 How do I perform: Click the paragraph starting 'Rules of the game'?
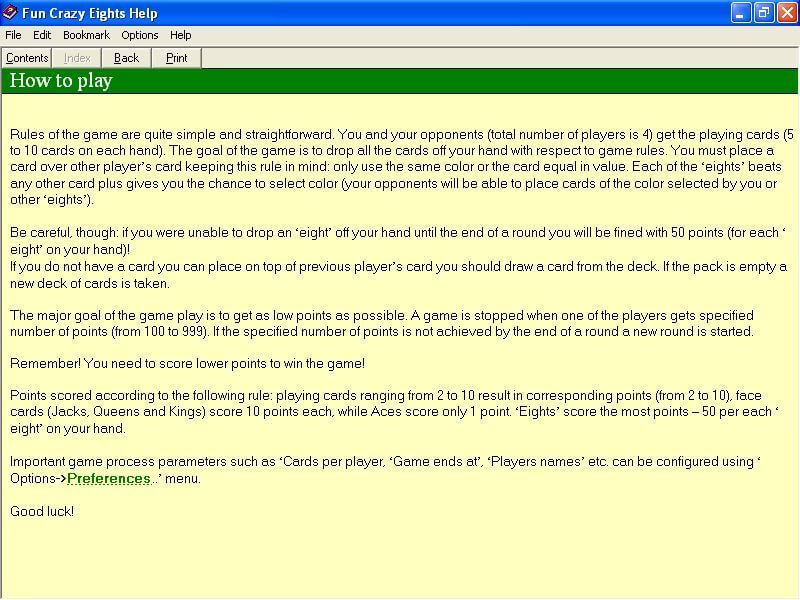pos(402,167)
